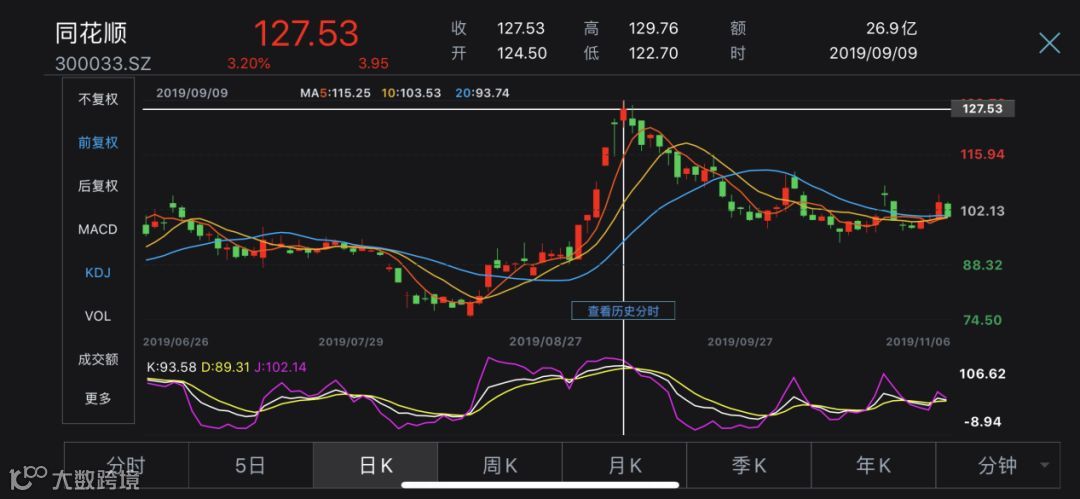Click the 127.53 crosshair price label
The image size is (1080, 499).
tap(982, 108)
